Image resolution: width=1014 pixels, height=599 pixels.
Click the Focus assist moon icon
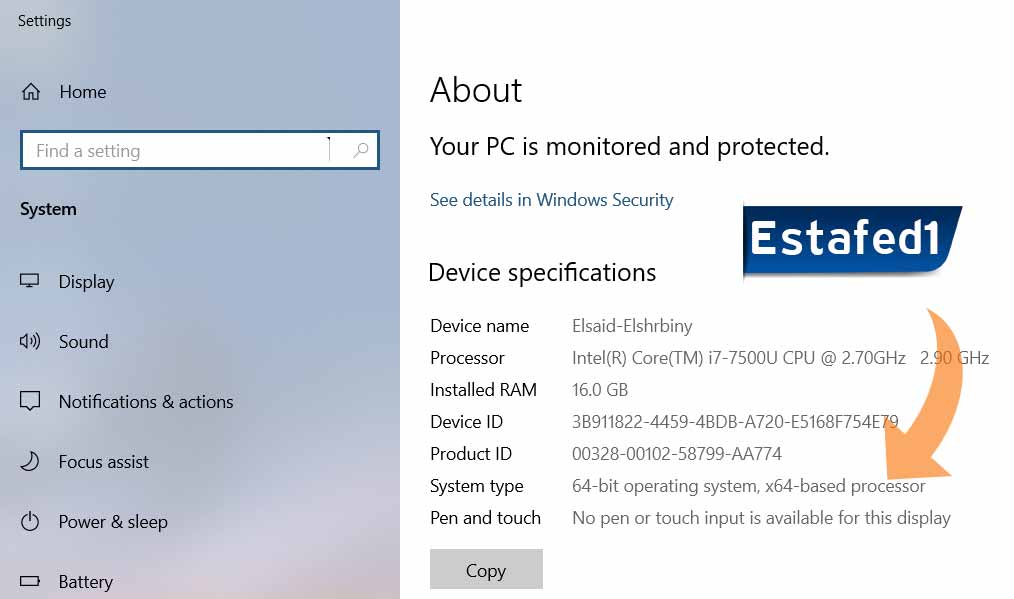pyautogui.click(x=30, y=461)
